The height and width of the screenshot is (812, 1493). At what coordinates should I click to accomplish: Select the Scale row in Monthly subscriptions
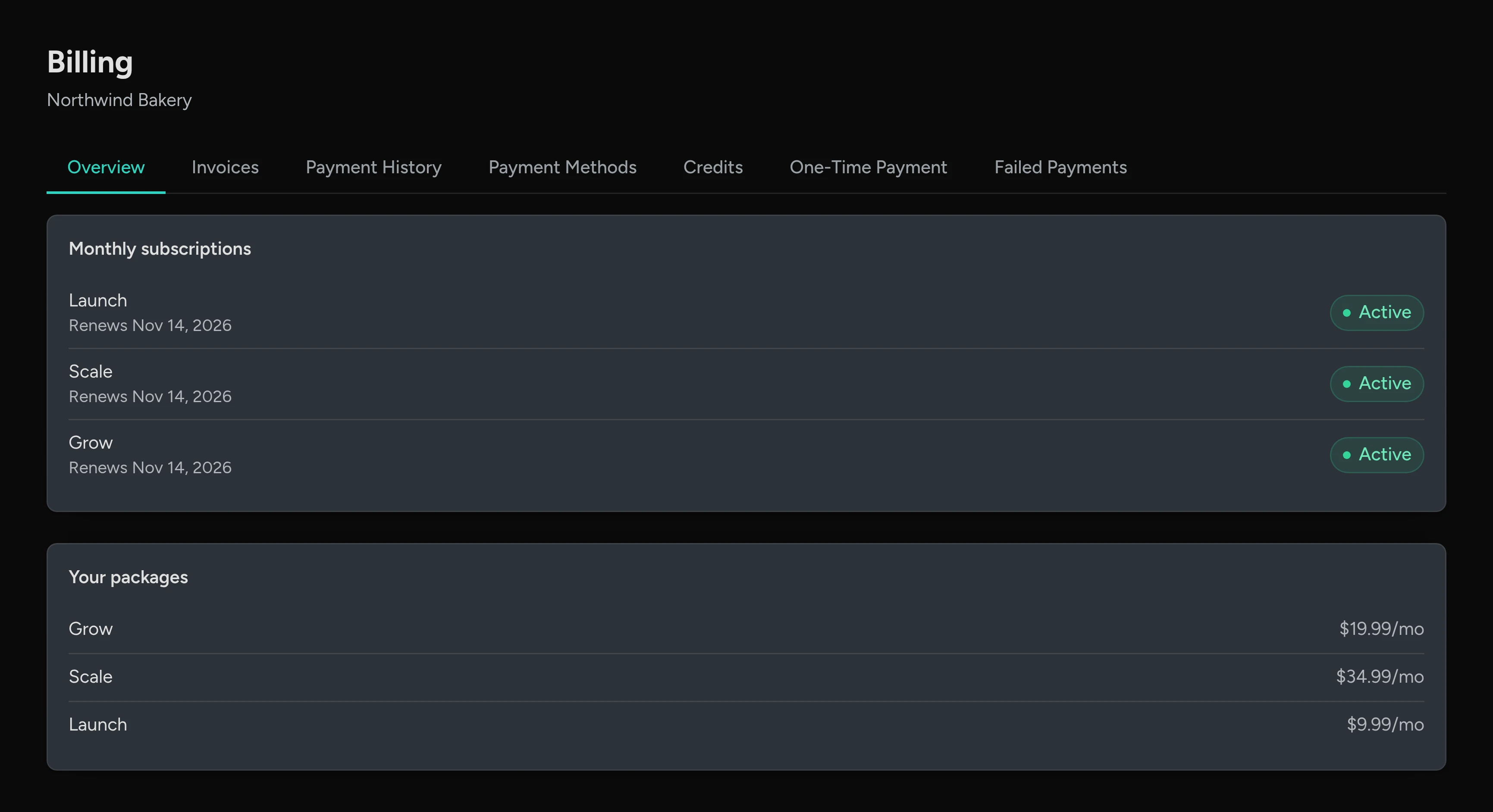click(x=746, y=384)
